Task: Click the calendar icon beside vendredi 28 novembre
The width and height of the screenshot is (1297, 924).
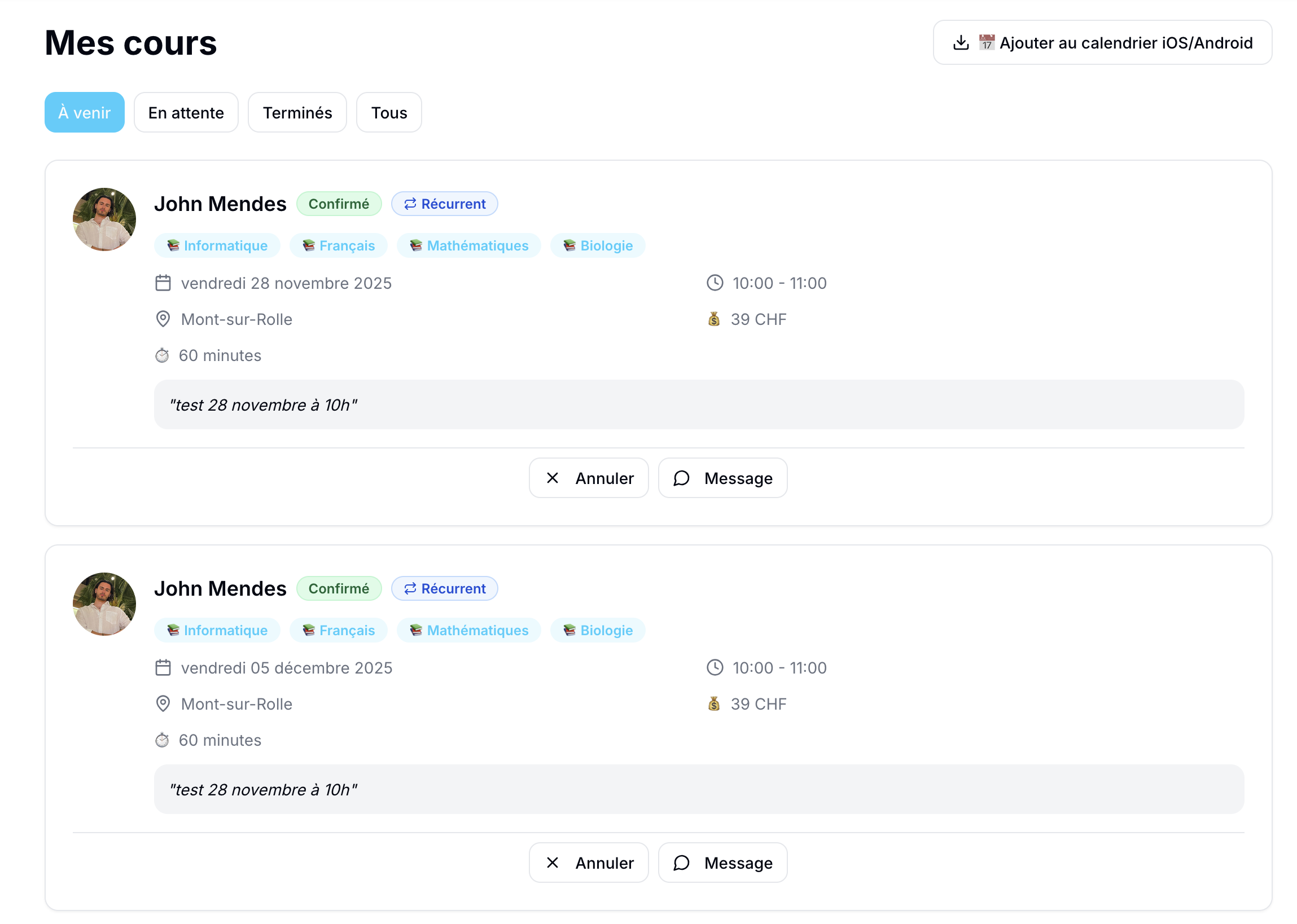Action: tap(163, 283)
